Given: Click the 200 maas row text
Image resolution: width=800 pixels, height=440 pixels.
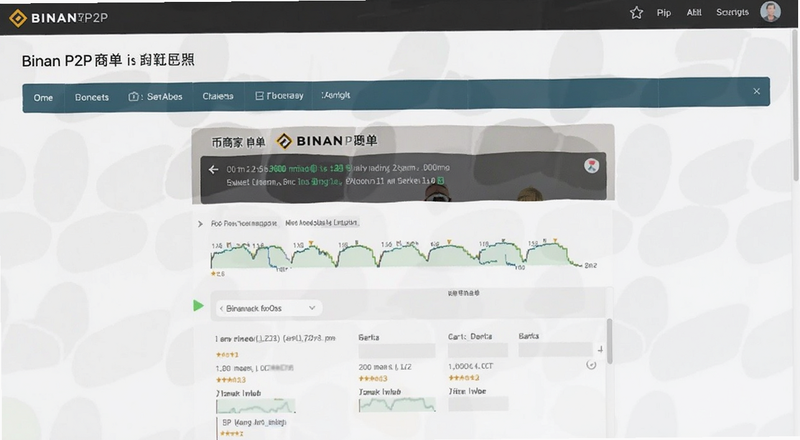Looking at the screenshot, I should [x=385, y=367].
